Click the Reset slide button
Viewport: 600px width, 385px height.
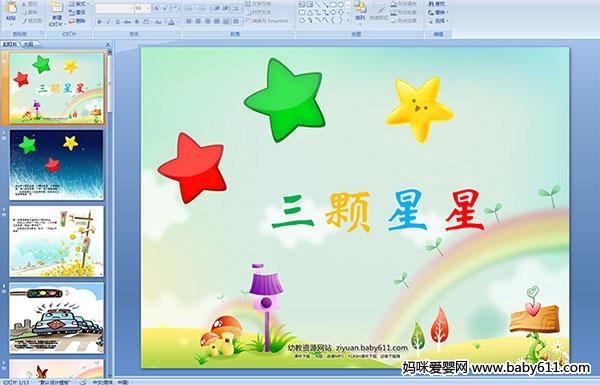click(x=78, y=12)
